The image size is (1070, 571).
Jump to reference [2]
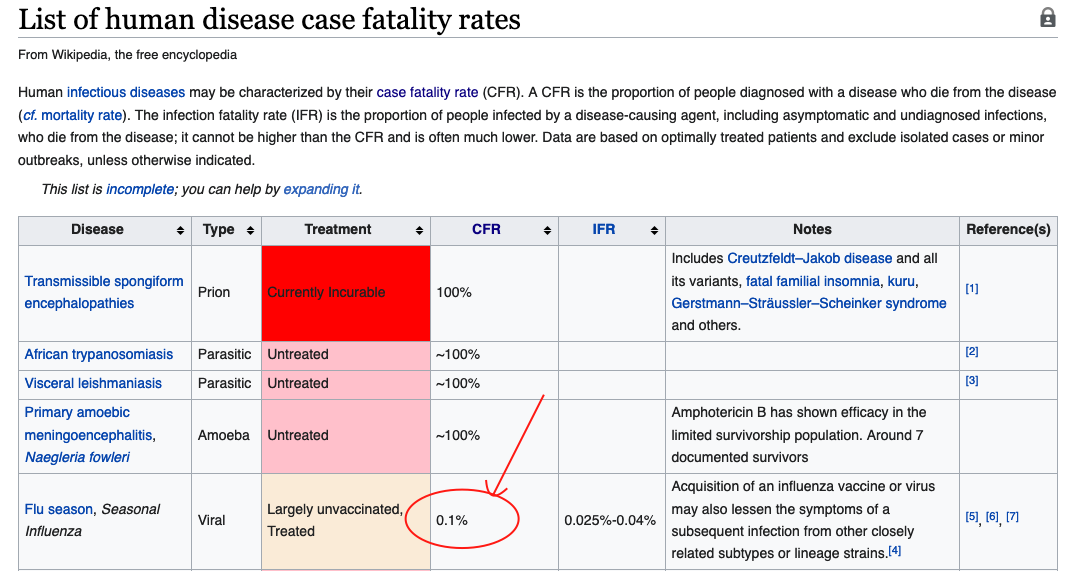pyautogui.click(x=972, y=351)
